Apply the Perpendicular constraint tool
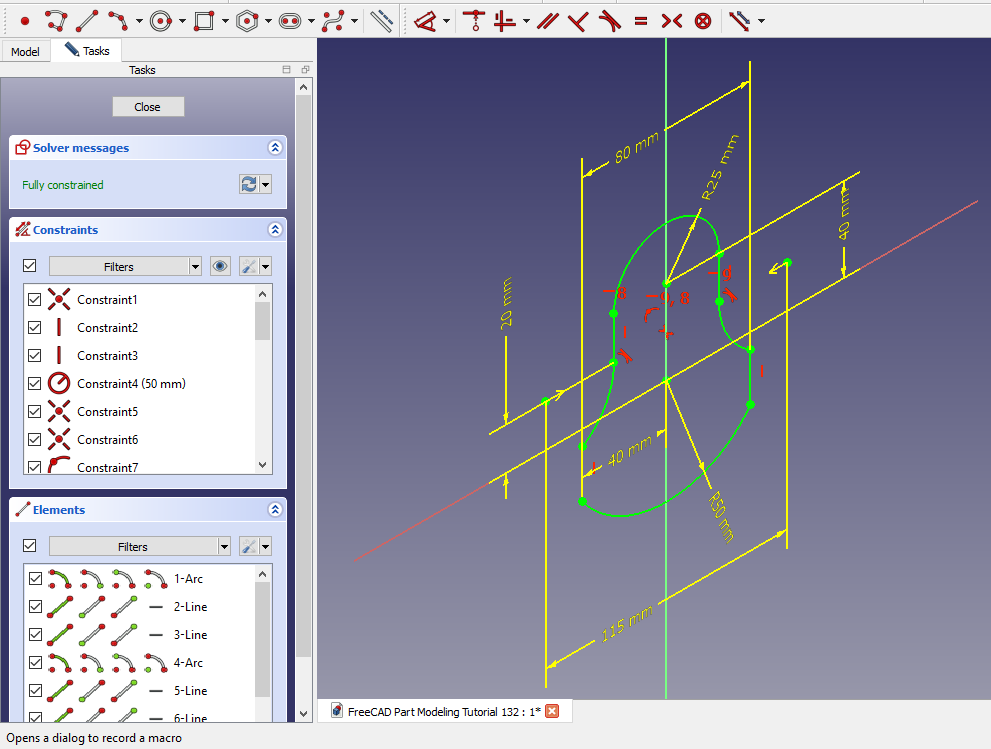 577,20
